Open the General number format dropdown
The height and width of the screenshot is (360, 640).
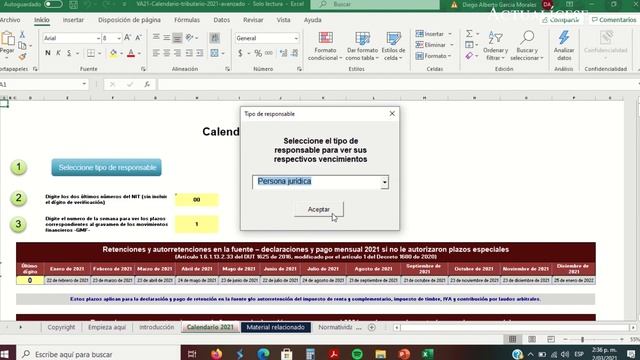click(x=296, y=38)
